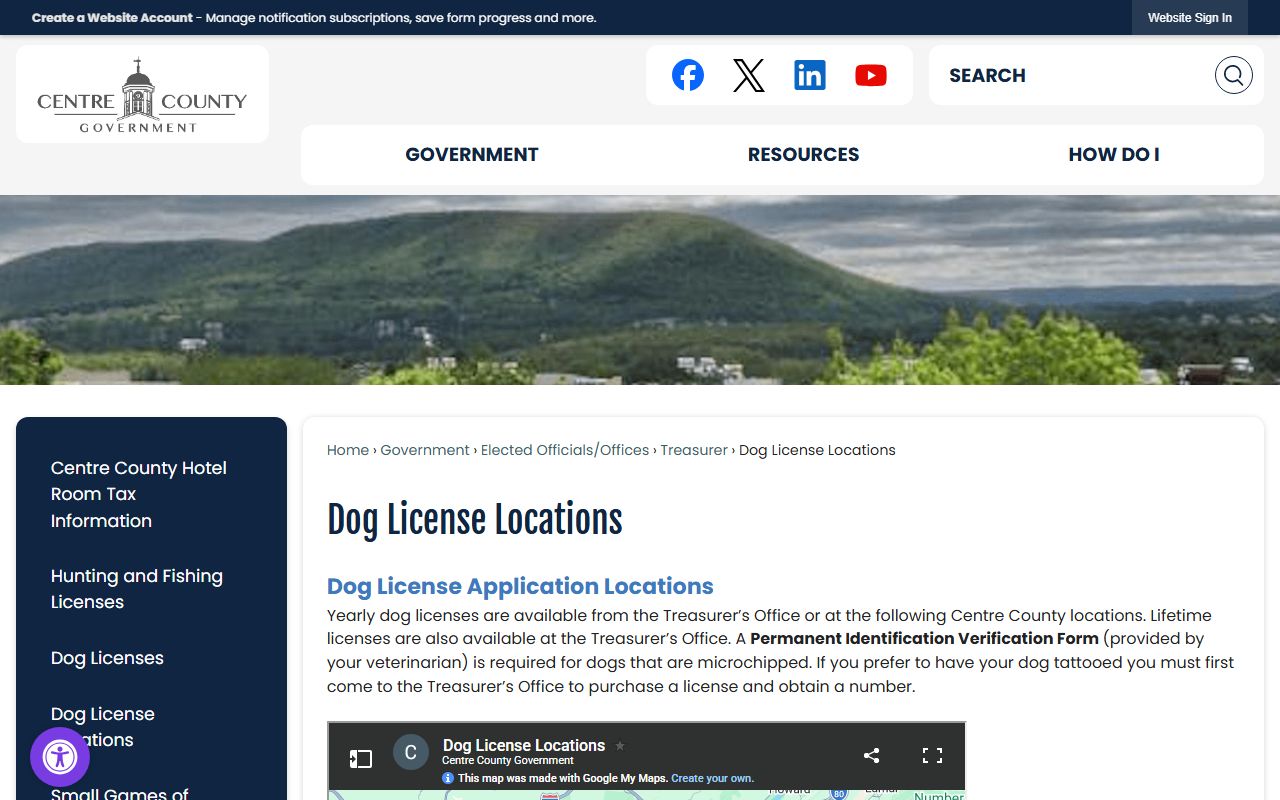Select Dog Licenses in the sidebar
The width and height of the screenshot is (1280, 800).
click(107, 658)
